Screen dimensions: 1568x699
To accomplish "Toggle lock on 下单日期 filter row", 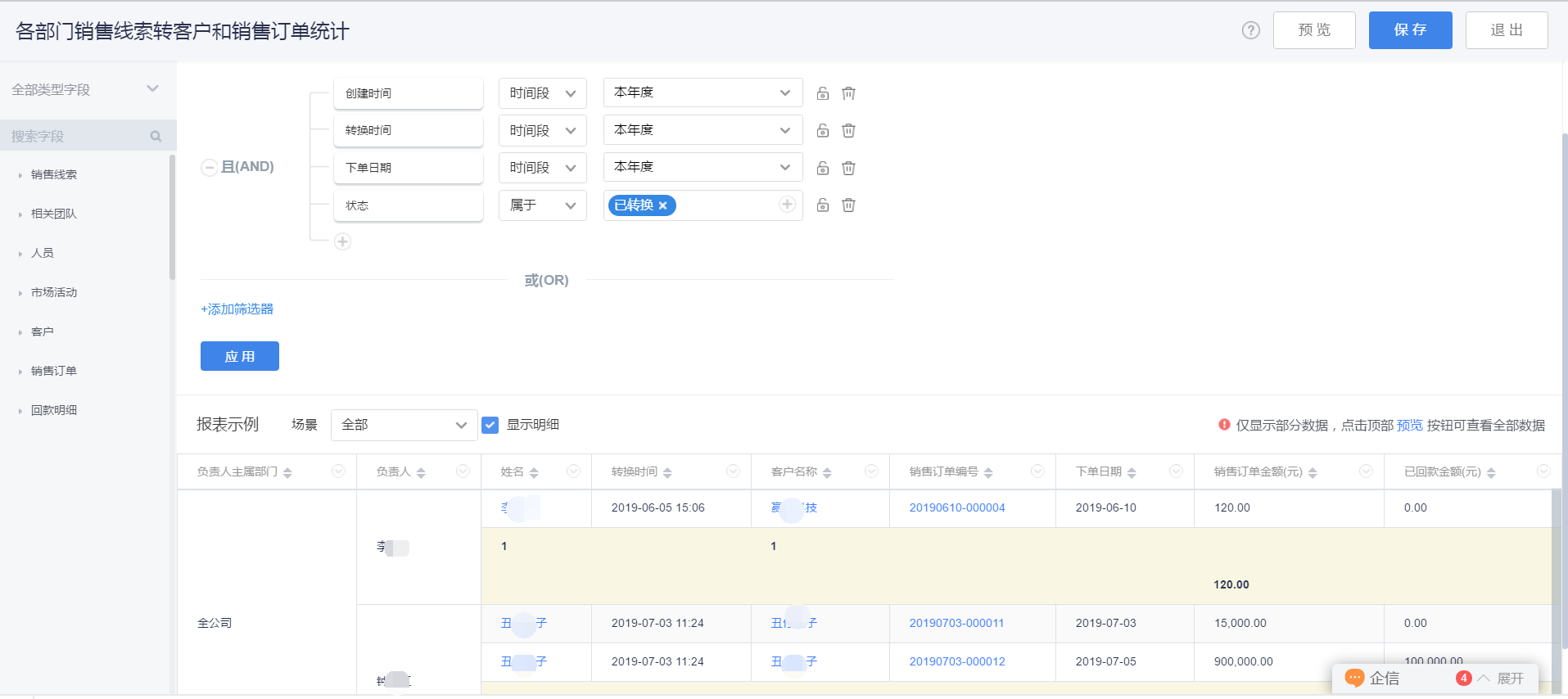I will click(823, 168).
